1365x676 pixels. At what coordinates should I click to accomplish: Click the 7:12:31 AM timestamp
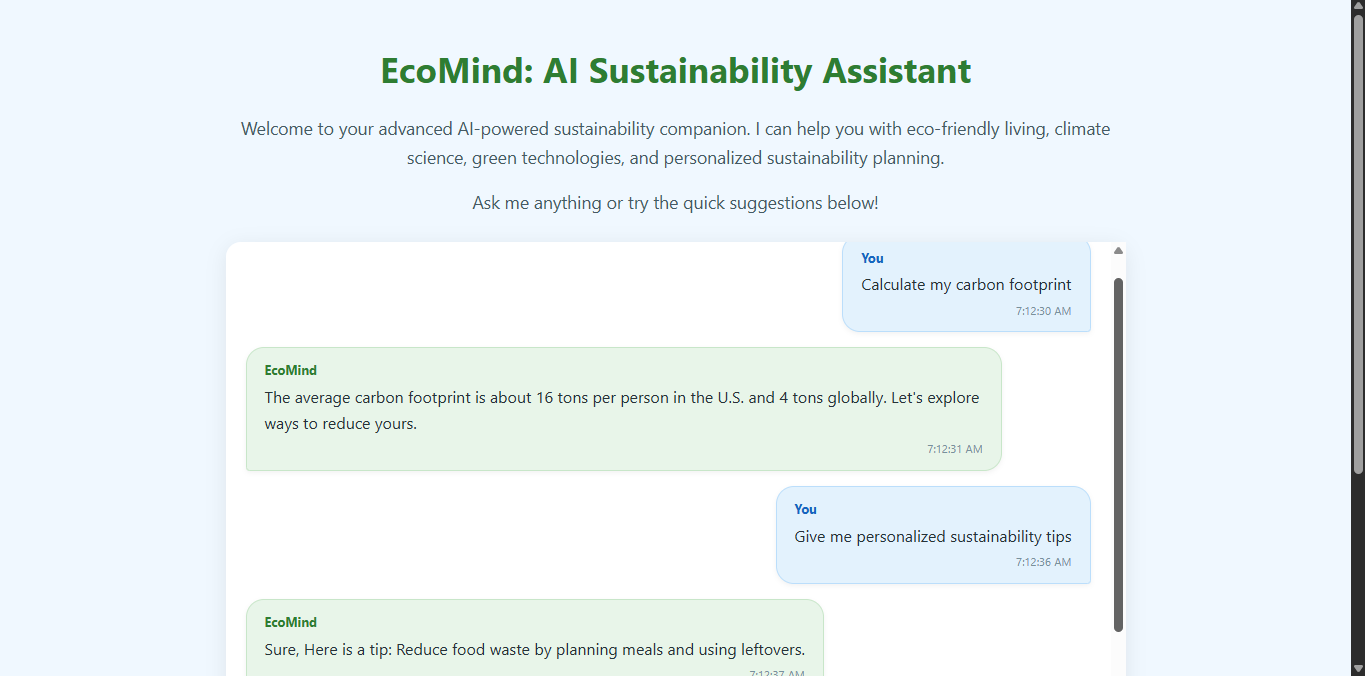click(x=954, y=449)
